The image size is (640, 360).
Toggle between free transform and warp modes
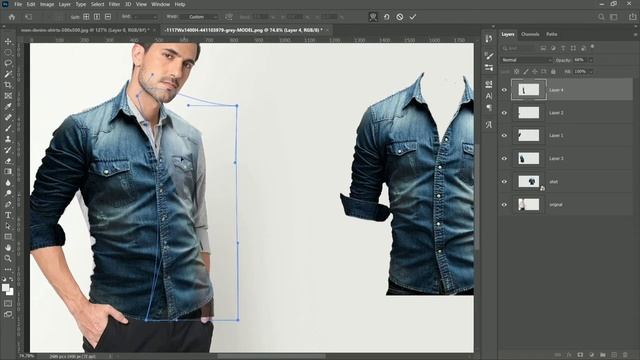click(x=373, y=17)
